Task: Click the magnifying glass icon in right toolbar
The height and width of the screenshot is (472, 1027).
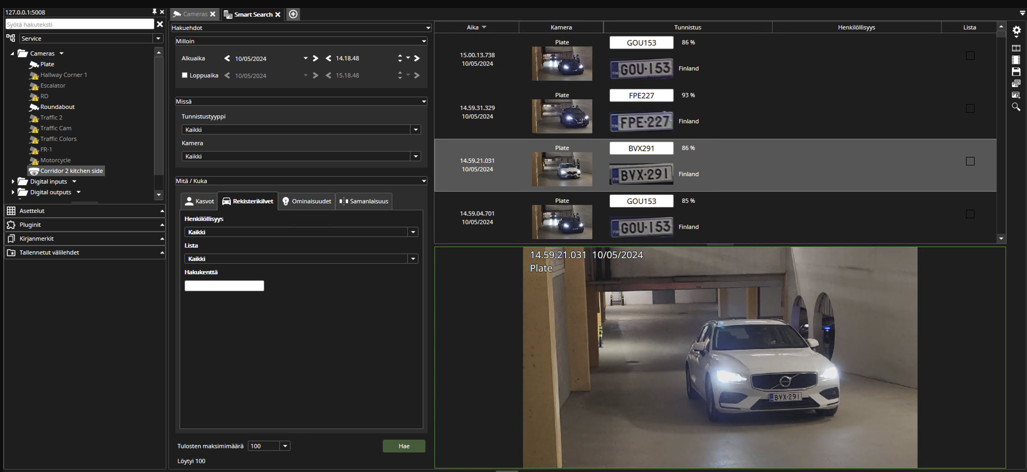Action: coord(1016,106)
